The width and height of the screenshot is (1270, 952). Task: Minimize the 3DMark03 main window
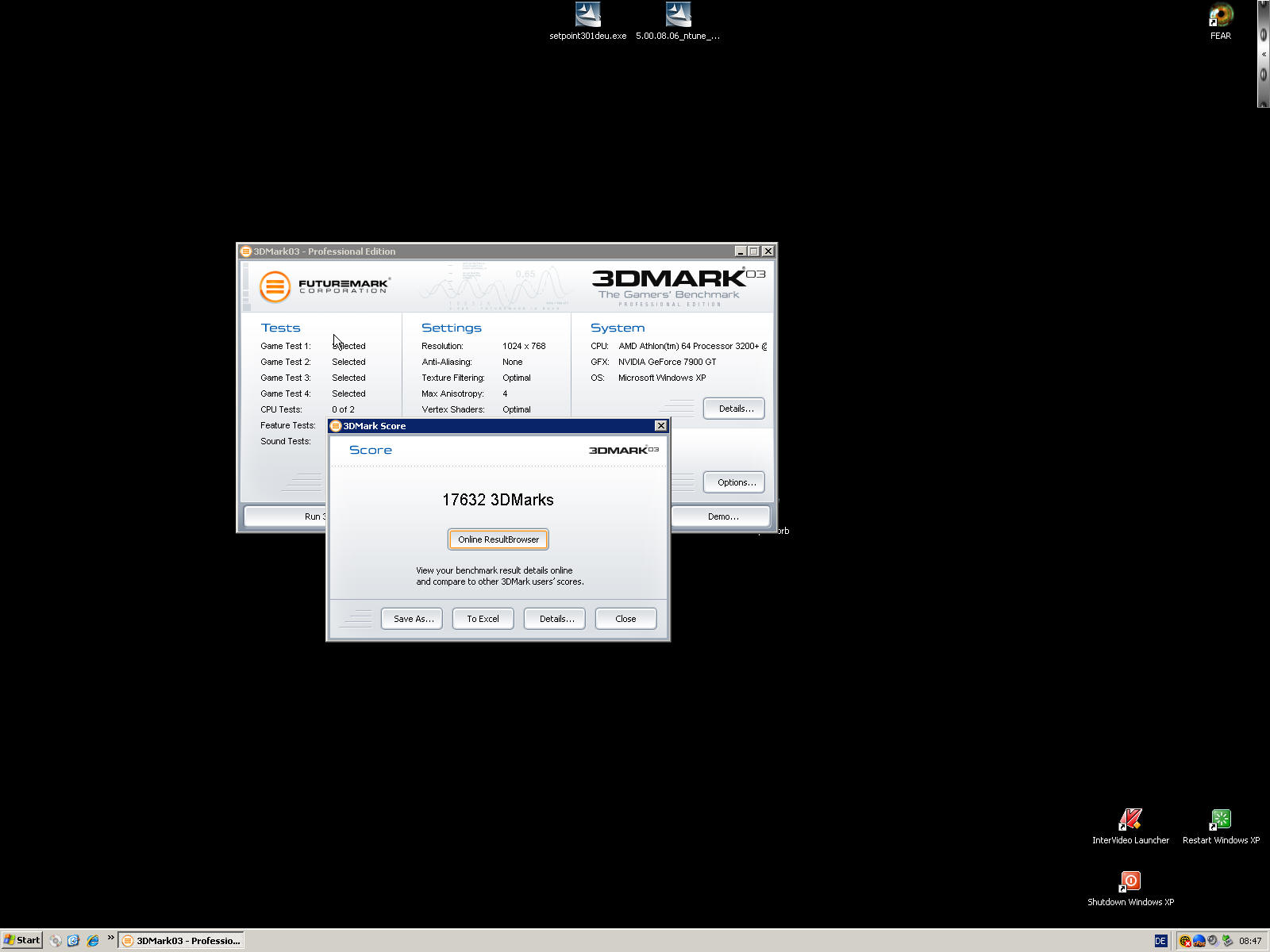(740, 251)
